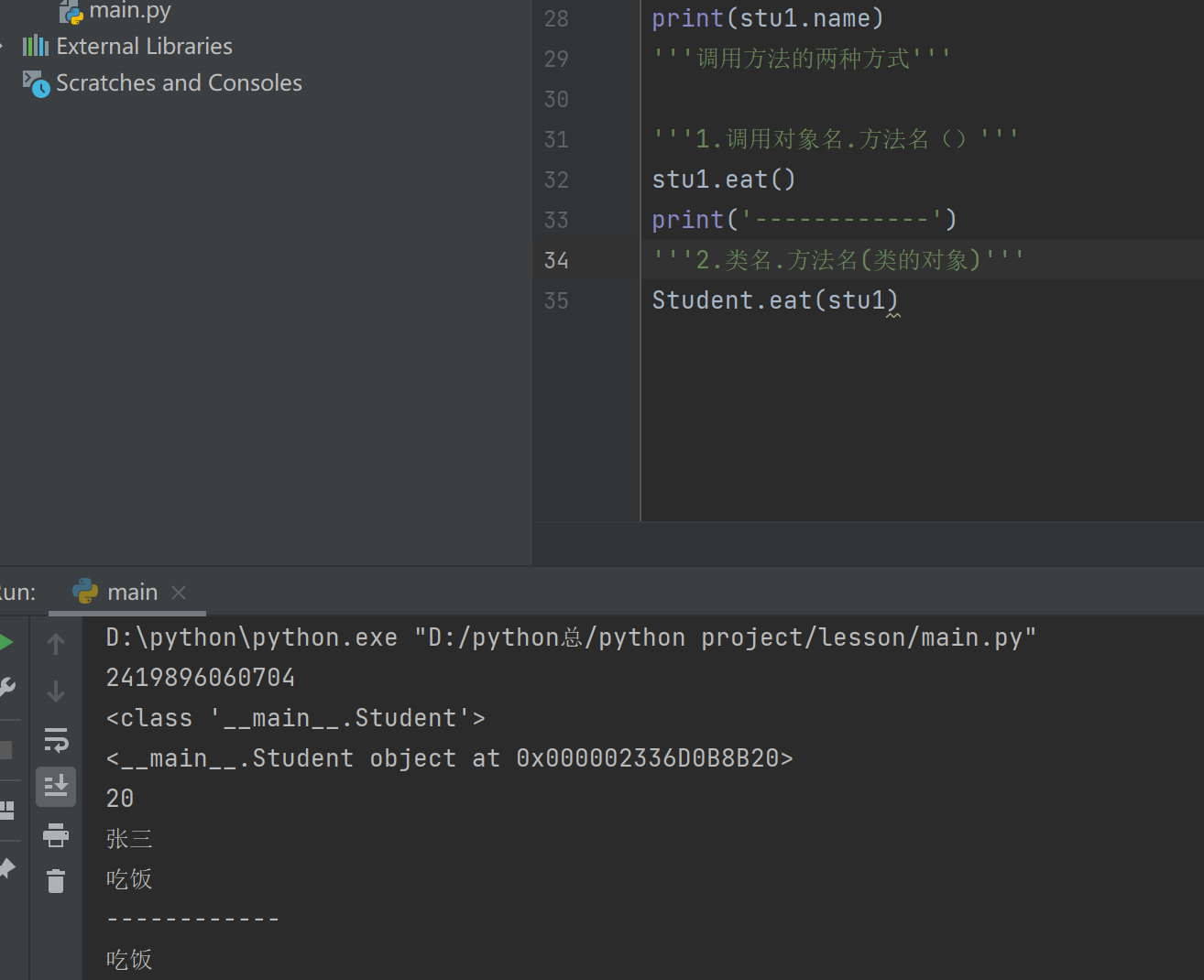The image size is (1204, 980).
Task: Click the dashed line console output
Action: [x=193, y=919]
